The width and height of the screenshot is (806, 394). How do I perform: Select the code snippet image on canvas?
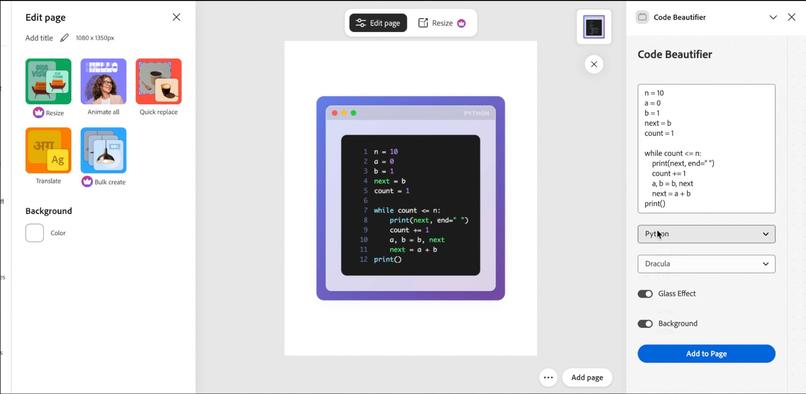(x=410, y=198)
